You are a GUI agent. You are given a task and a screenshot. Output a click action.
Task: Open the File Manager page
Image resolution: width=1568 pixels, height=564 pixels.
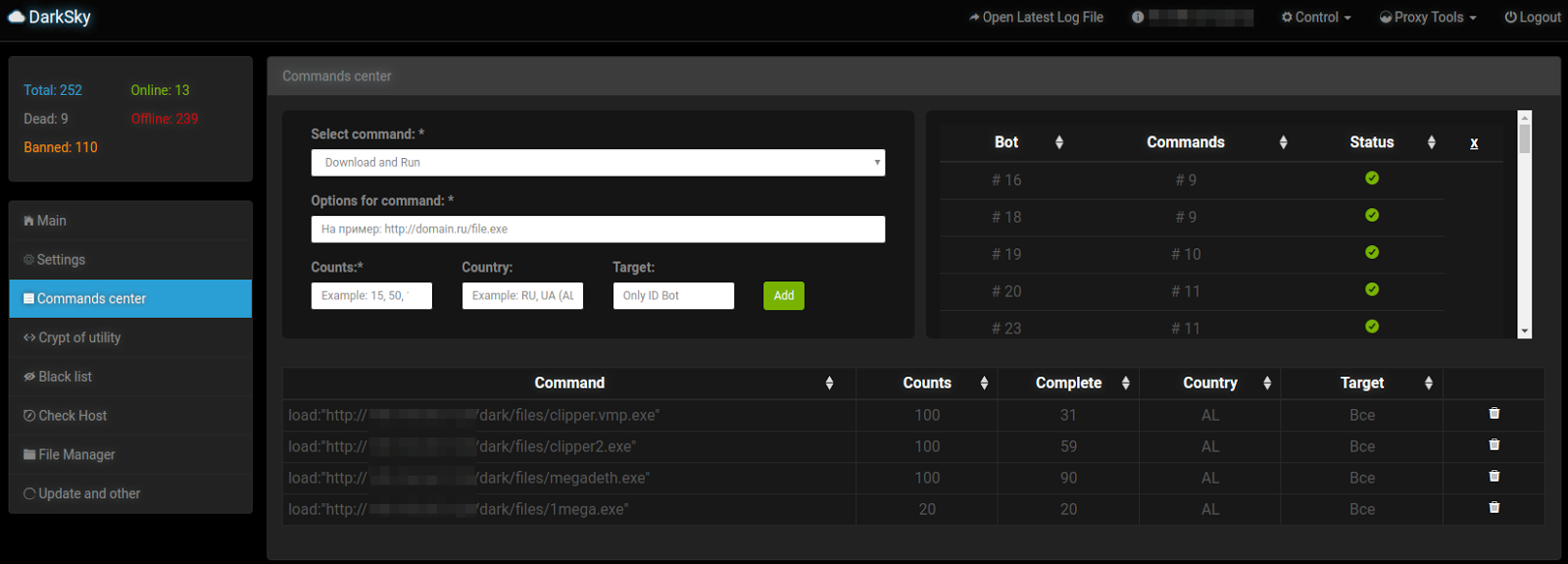coord(130,455)
